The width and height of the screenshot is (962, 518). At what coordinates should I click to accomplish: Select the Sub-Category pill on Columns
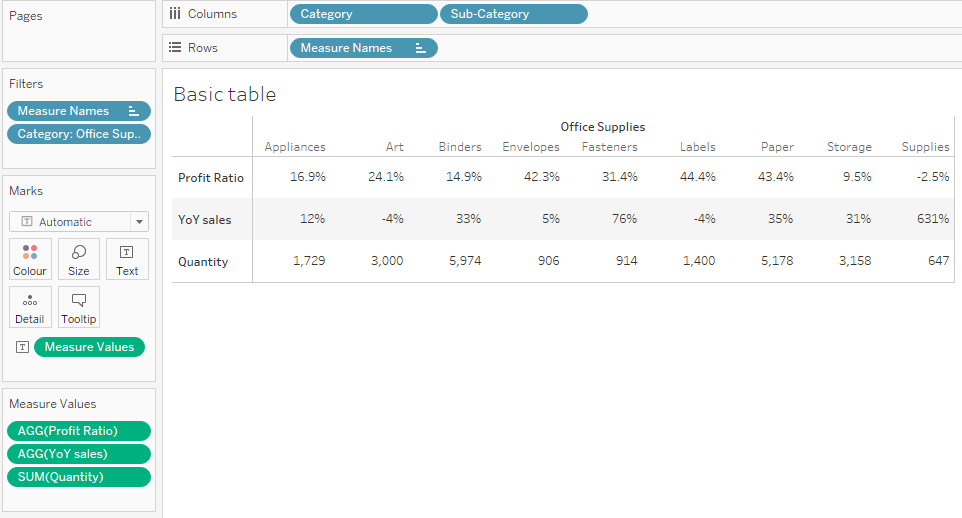tap(513, 14)
